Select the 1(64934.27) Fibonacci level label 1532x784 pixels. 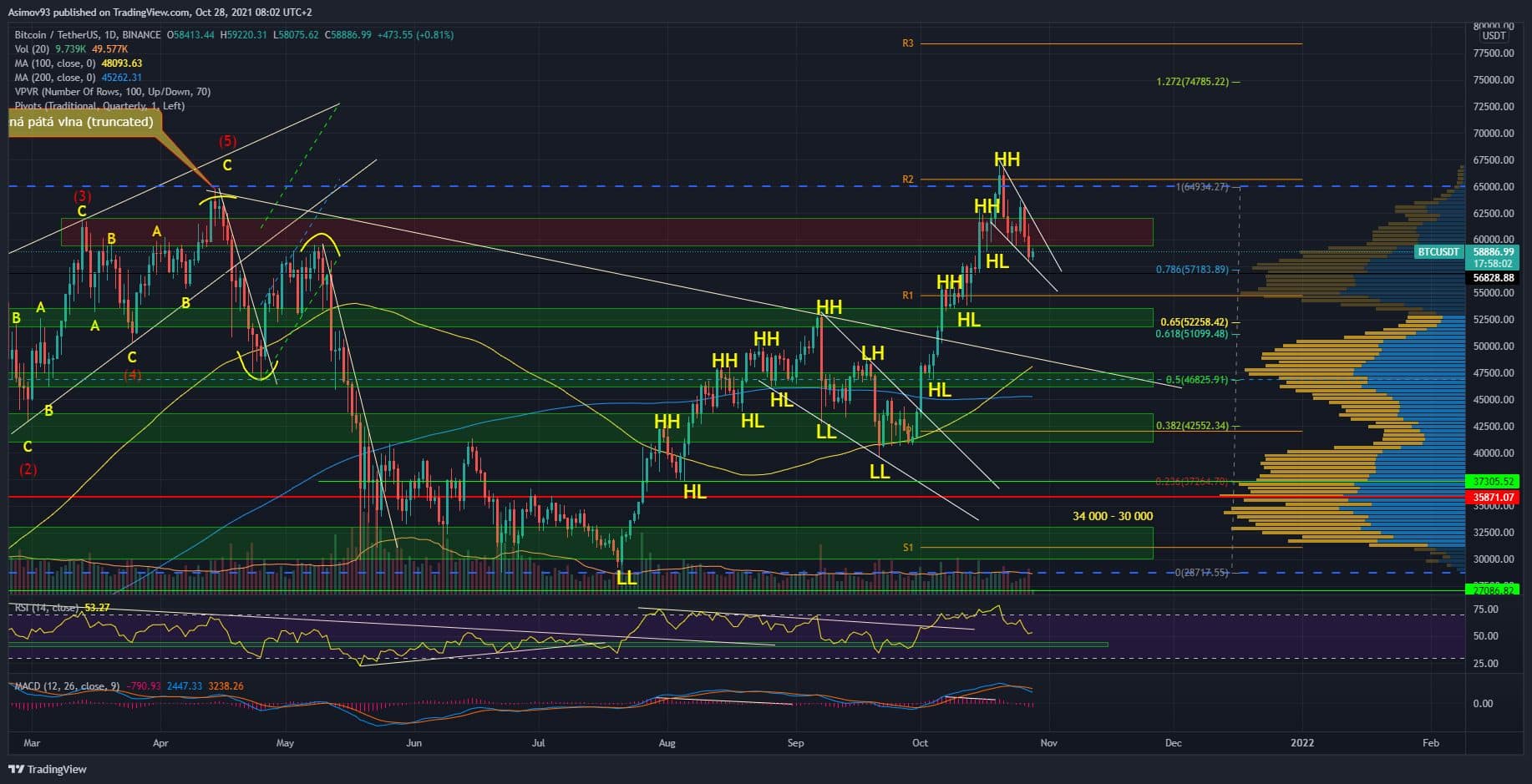[x=1202, y=187]
